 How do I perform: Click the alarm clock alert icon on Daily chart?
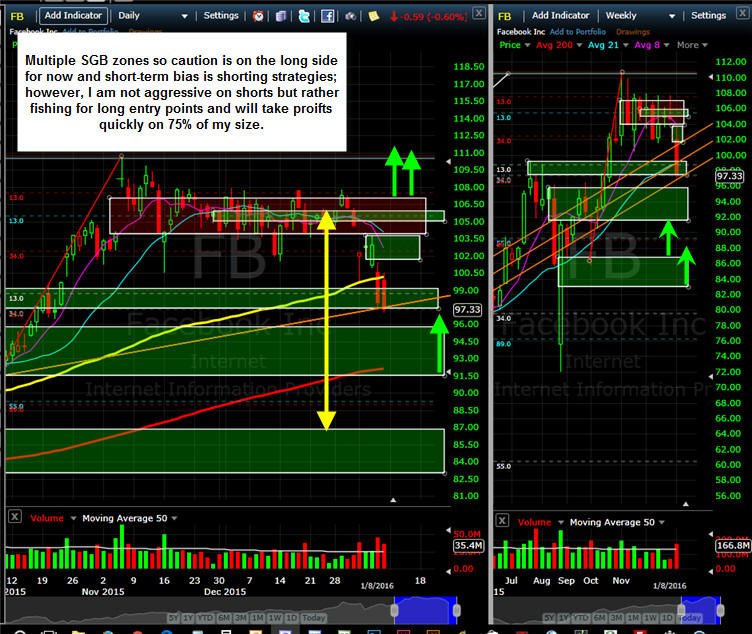(258, 16)
